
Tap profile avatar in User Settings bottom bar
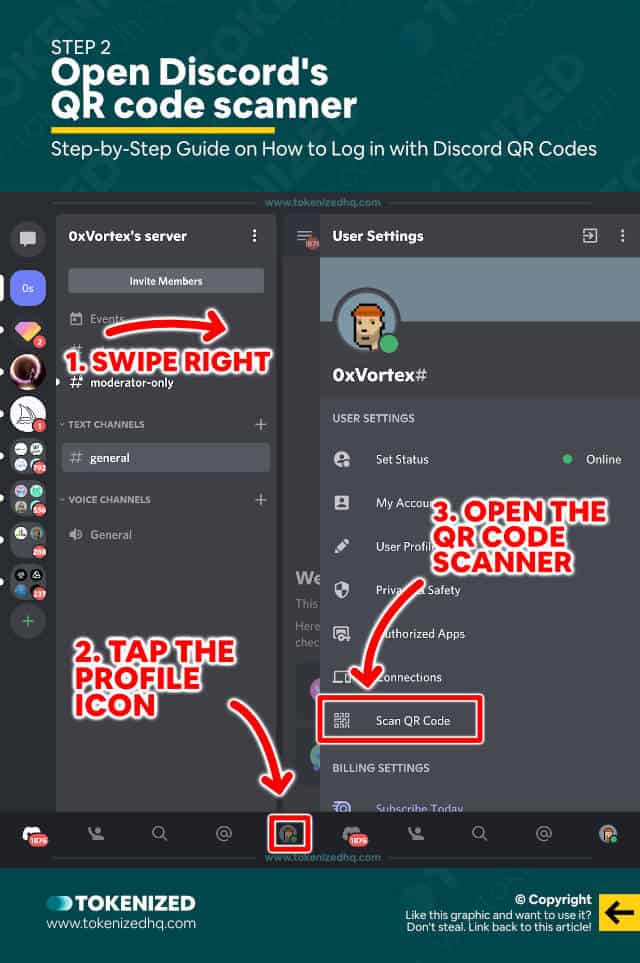pos(608,834)
